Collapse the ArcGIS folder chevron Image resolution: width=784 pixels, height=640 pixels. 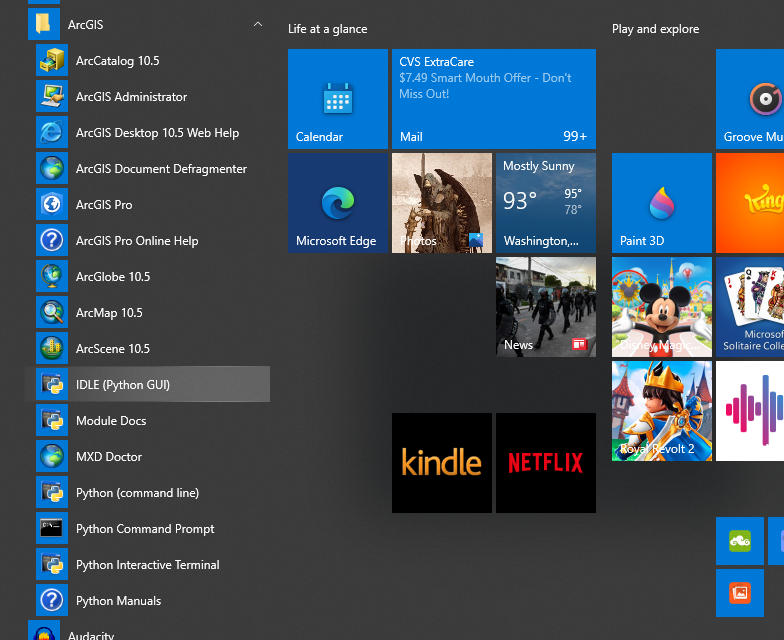pyautogui.click(x=258, y=24)
